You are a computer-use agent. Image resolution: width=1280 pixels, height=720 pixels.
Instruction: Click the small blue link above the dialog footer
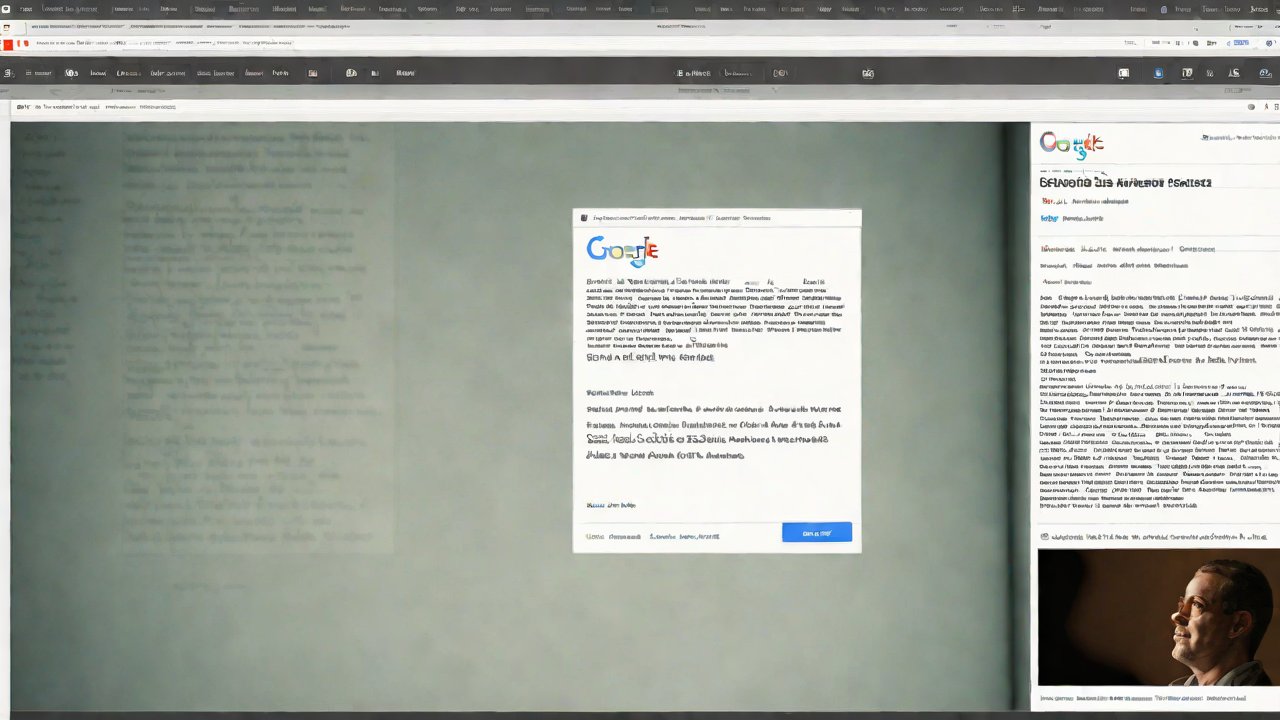coord(610,505)
